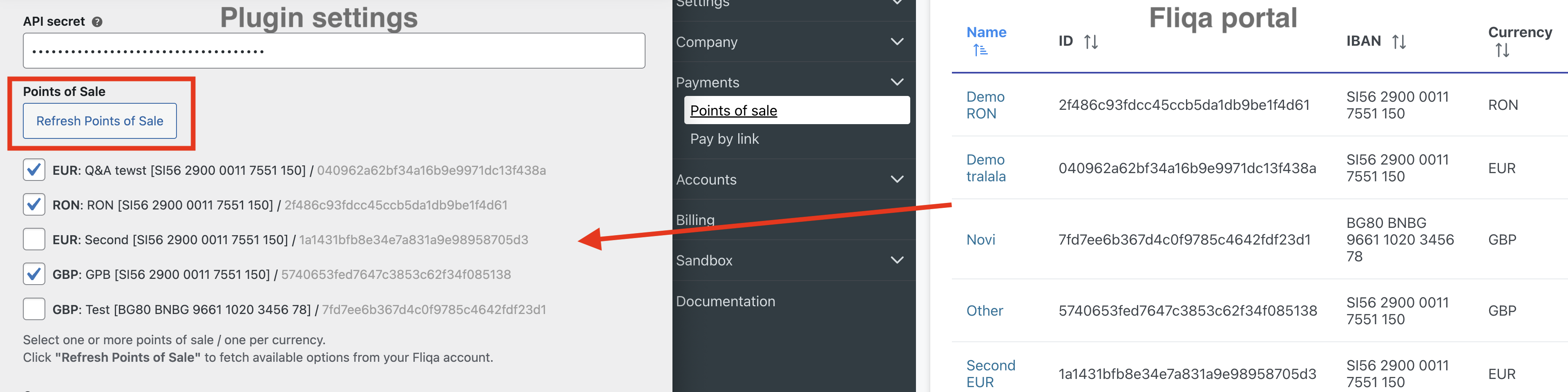Expand the Accounts menu chevron
Screen dimensions: 1568x392
896,179
